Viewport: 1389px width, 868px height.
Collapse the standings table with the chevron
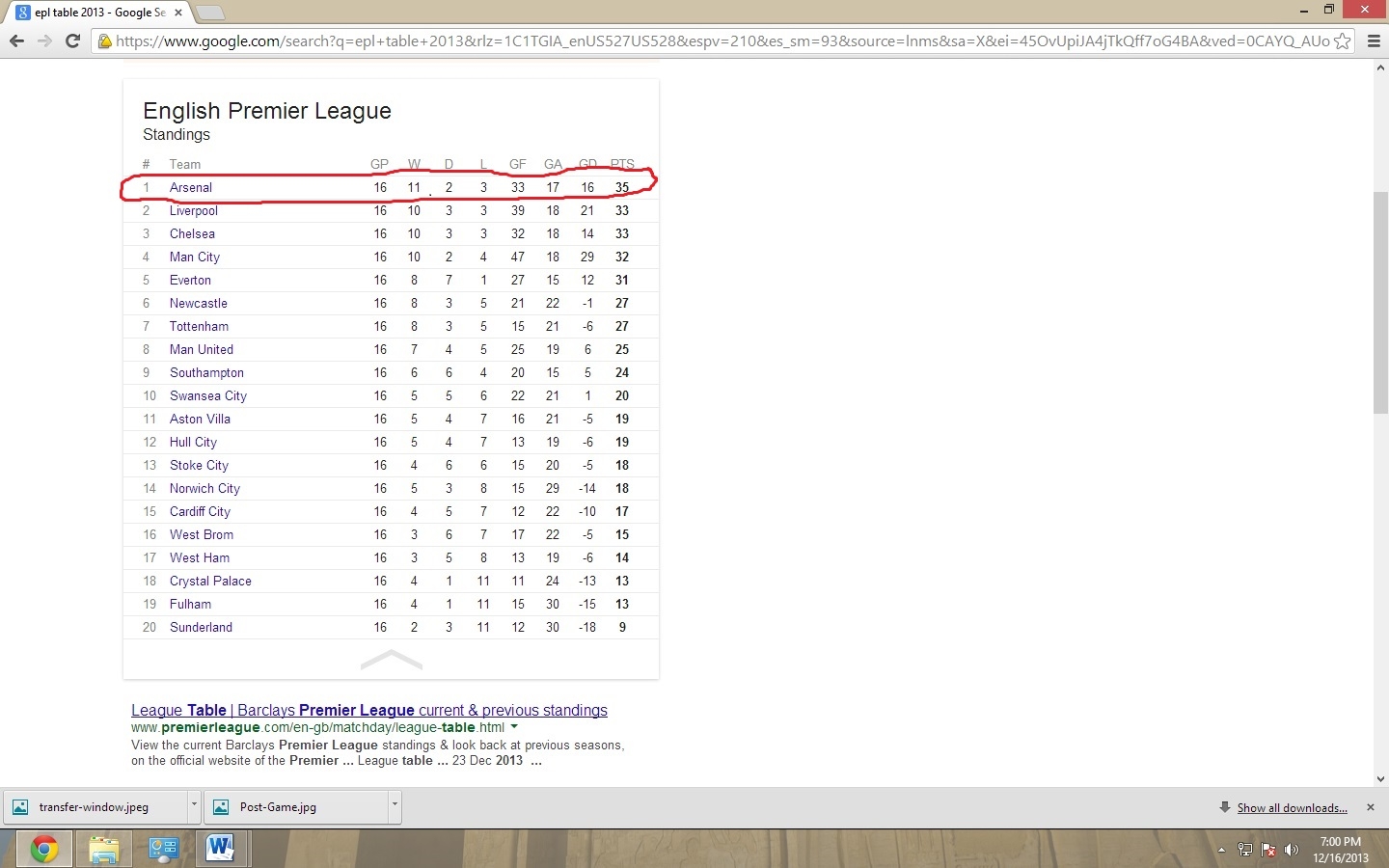coord(391,661)
